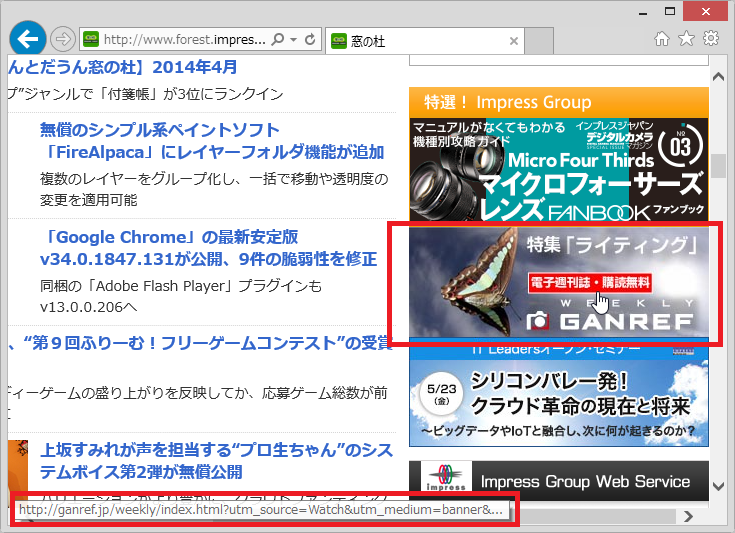Open the Google Chrome v34.0.1847.131 article
The width and height of the screenshot is (735, 533).
point(209,248)
